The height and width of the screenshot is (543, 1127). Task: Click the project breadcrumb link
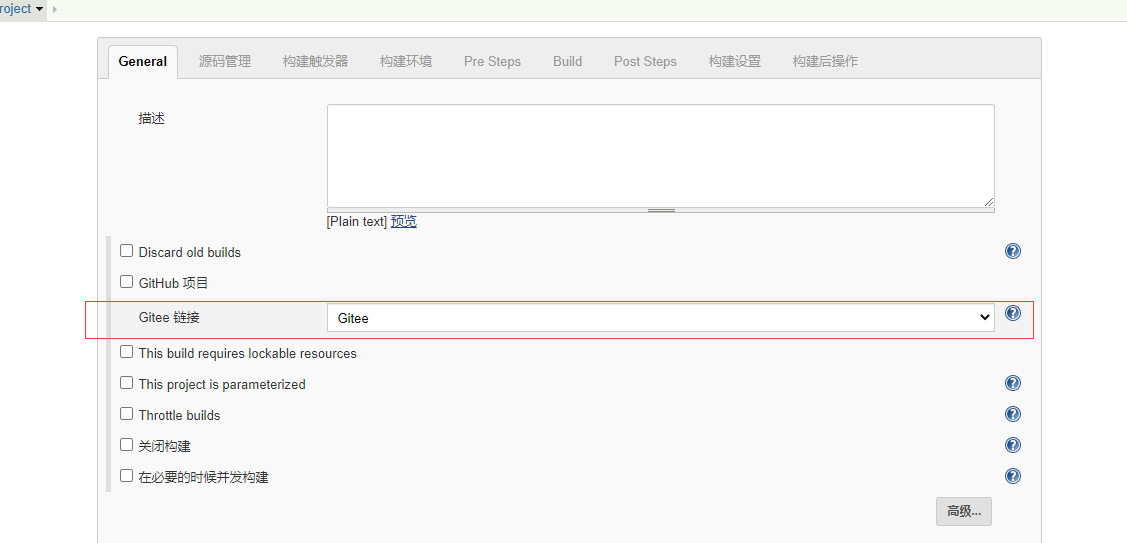15,9
